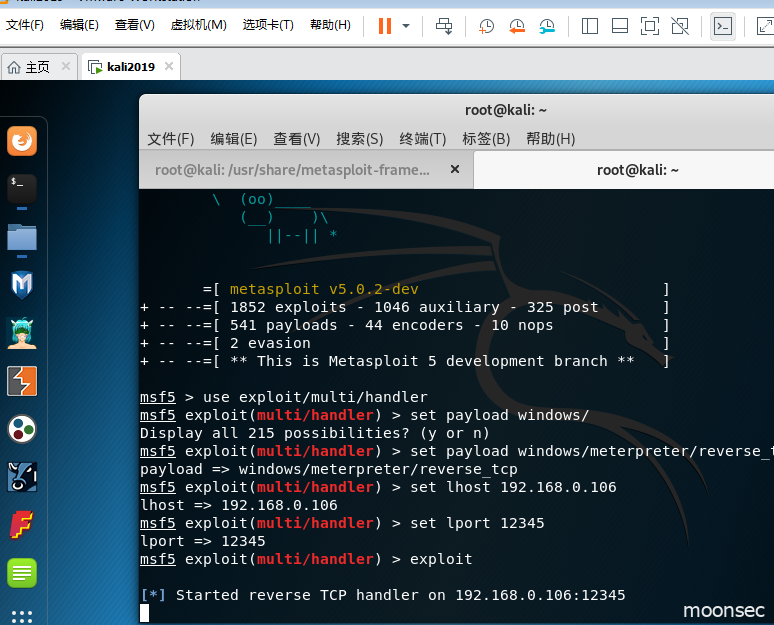The width and height of the screenshot is (774, 625).
Task: Open the console view icon in VMware toolbar
Action: pos(723,26)
